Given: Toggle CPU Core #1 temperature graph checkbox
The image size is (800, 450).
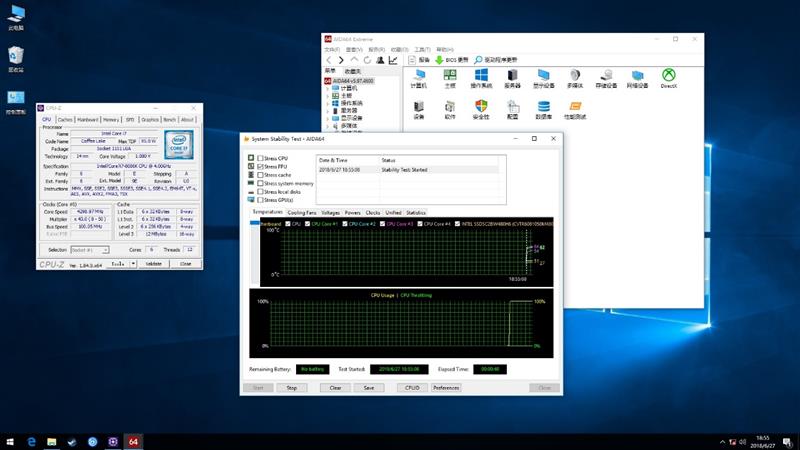Looking at the screenshot, I should coord(307,224).
